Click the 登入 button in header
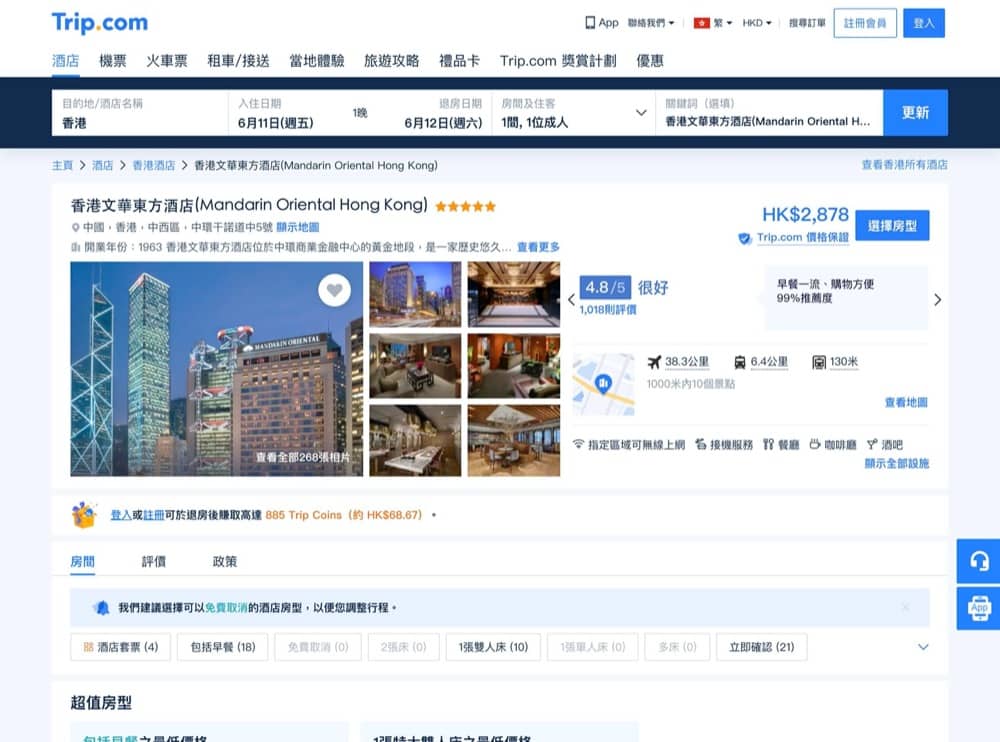Screen dimensions: 1000x742 pos(923,23)
